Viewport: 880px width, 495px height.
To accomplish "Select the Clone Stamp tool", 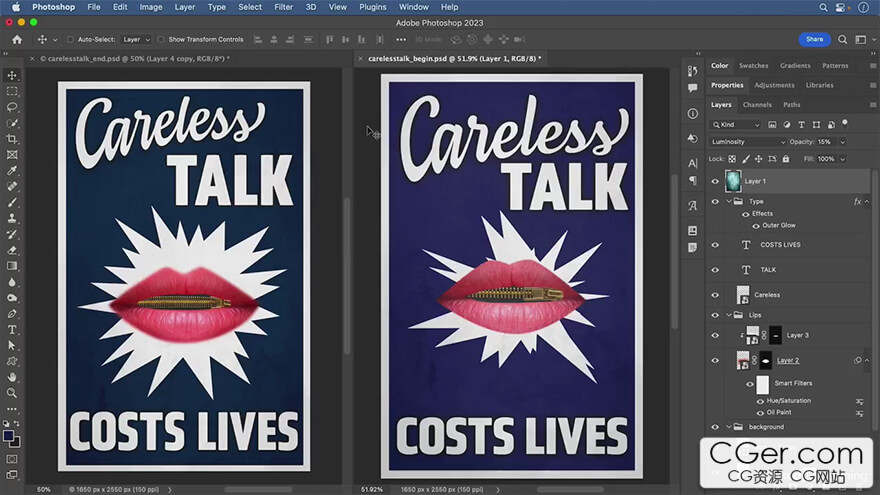I will (x=12, y=218).
